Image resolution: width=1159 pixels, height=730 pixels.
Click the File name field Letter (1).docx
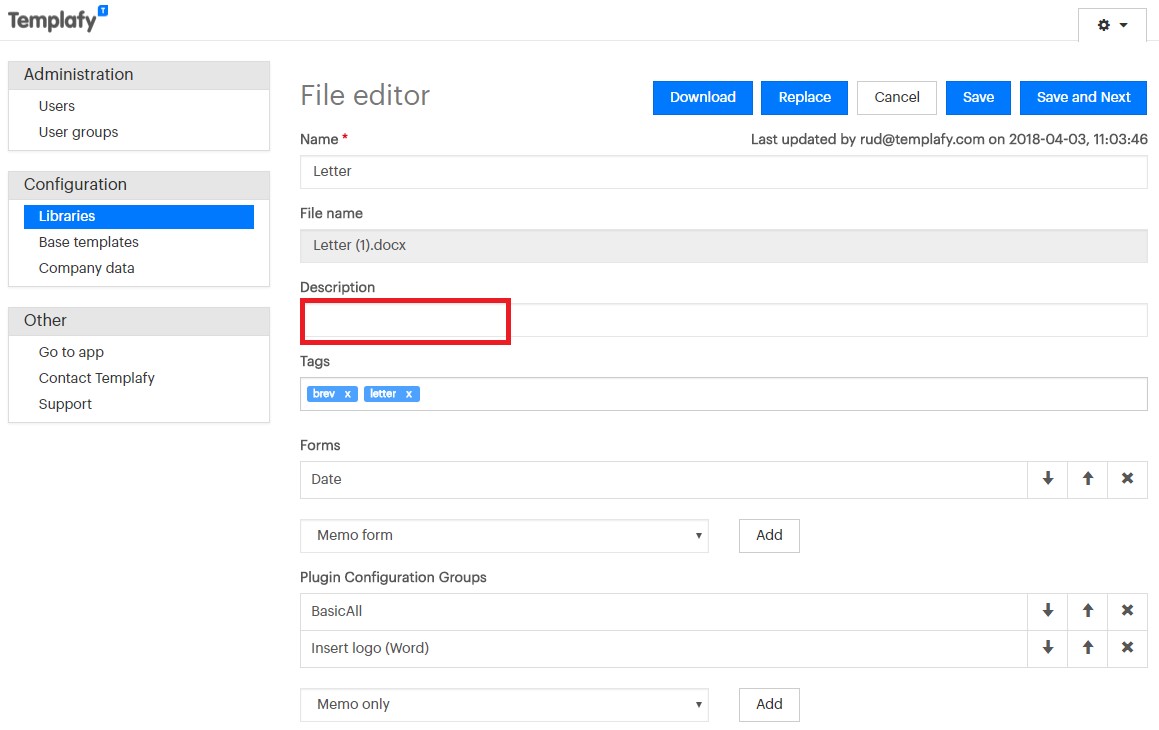click(x=724, y=245)
